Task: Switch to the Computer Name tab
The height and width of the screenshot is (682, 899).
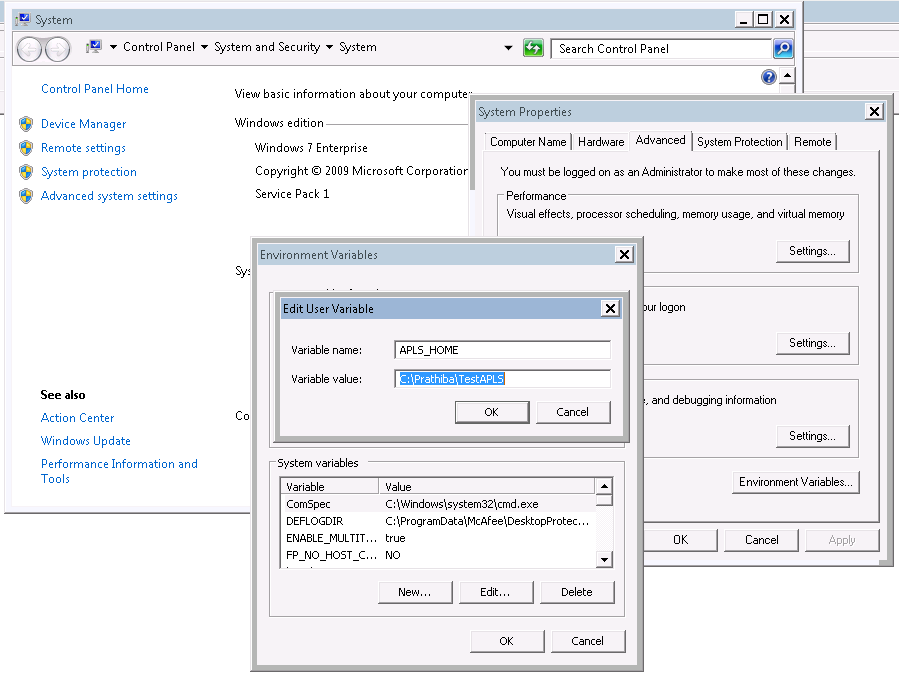Action: pyautogui.click(x=528, y=142)
